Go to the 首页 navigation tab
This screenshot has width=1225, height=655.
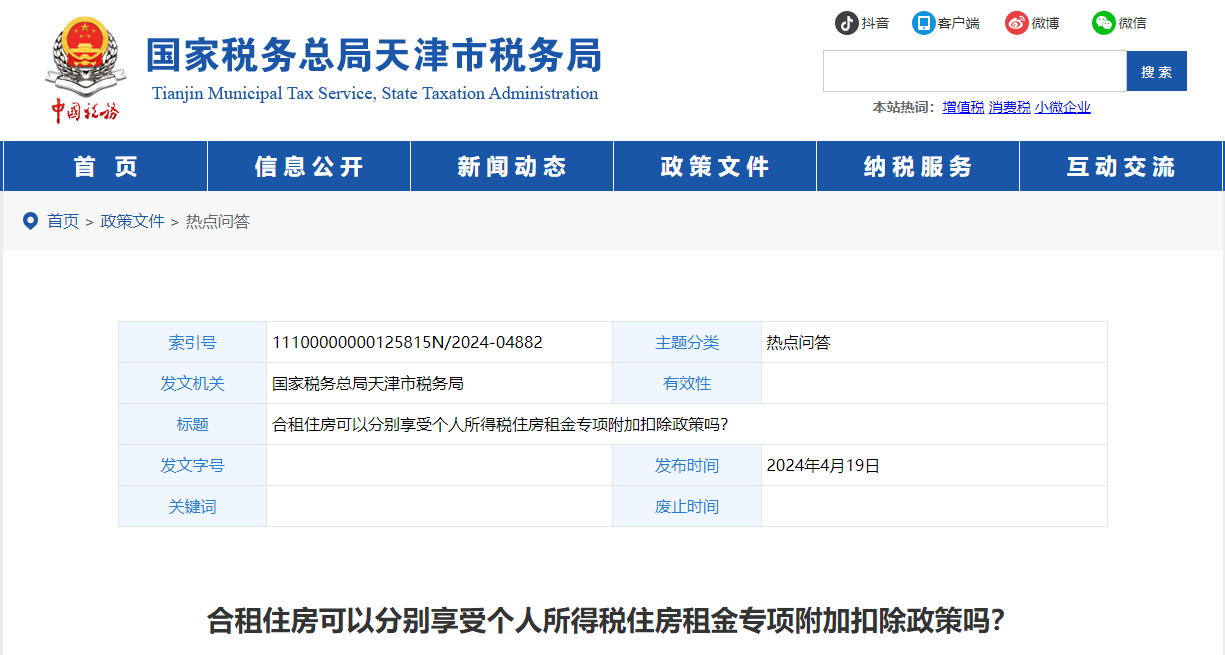click(105, 167)
